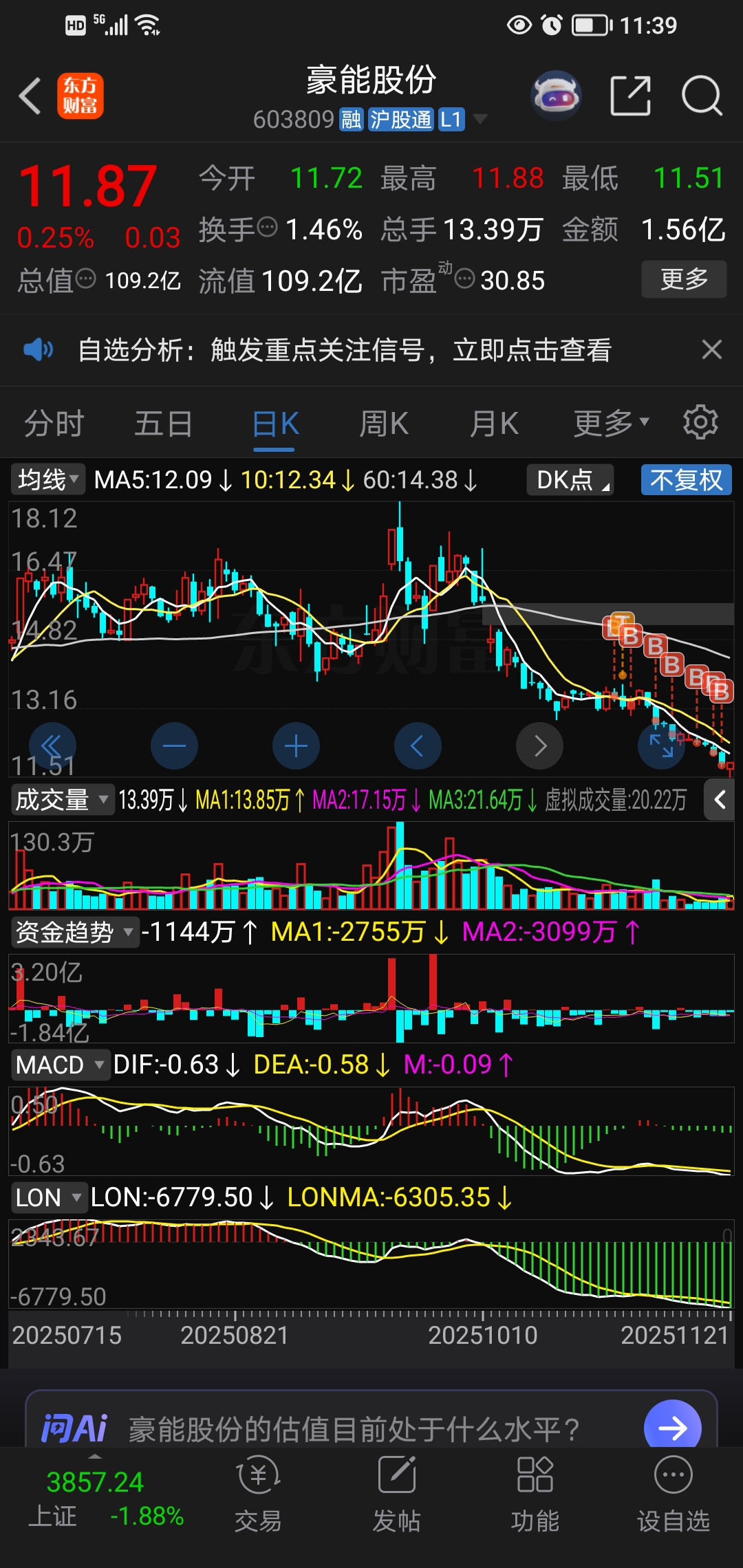Open 功能 features menu
The height and width of the screenshot is (1568, 743).
535,1495
